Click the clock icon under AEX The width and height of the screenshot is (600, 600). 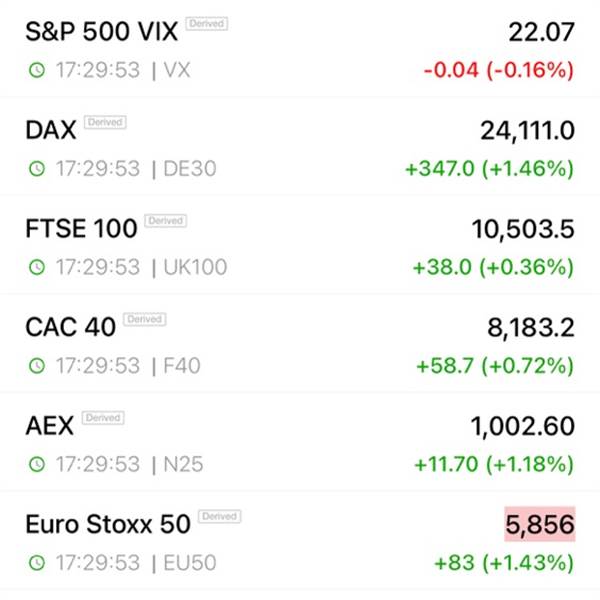click(37, 464)
